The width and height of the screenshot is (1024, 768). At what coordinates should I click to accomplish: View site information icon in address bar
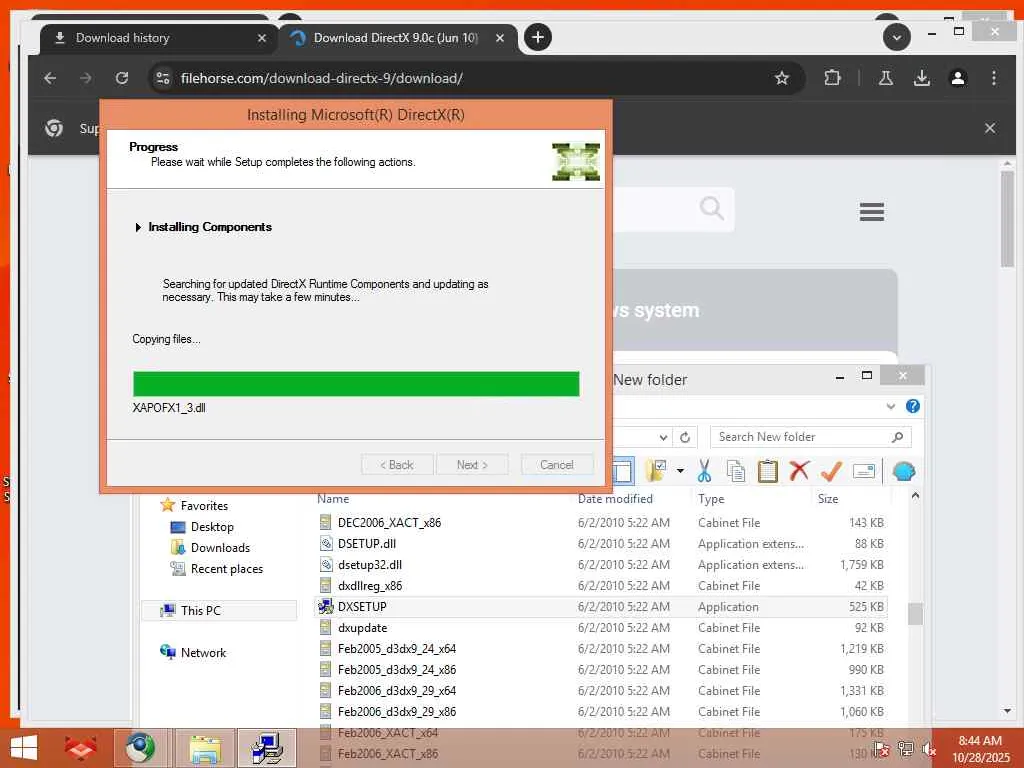click(x=163, y=78)
